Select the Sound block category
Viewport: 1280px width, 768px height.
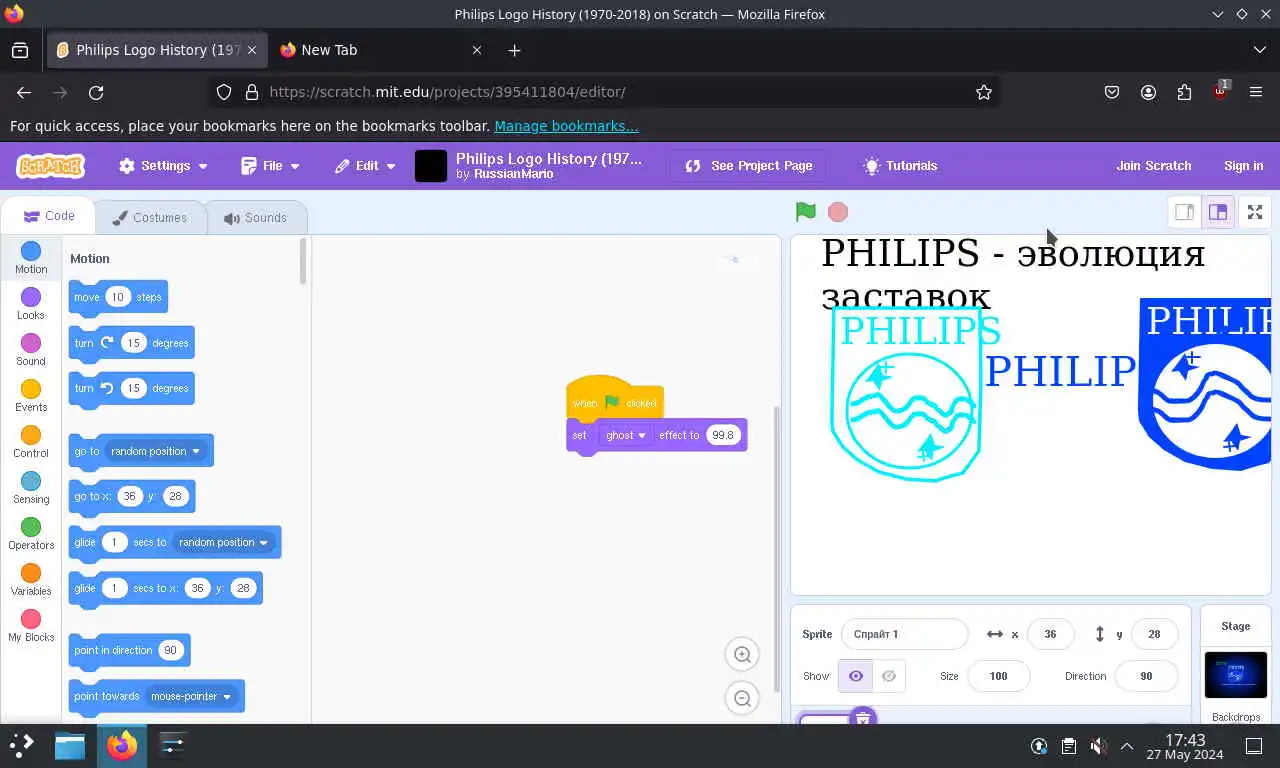click(x=31, y=350)
